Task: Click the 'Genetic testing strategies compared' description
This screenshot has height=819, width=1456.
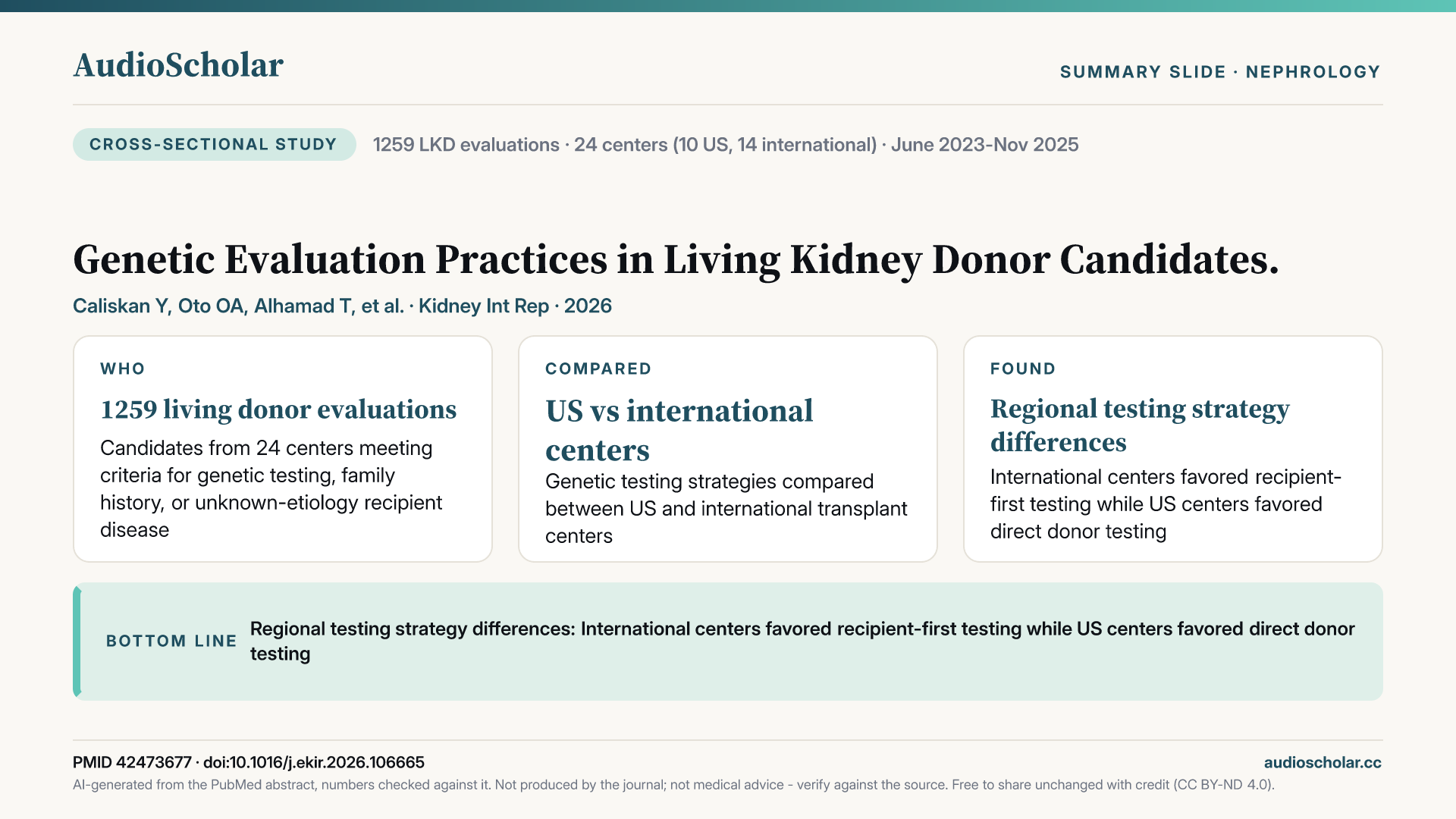Action: click(x=726, y=509)
